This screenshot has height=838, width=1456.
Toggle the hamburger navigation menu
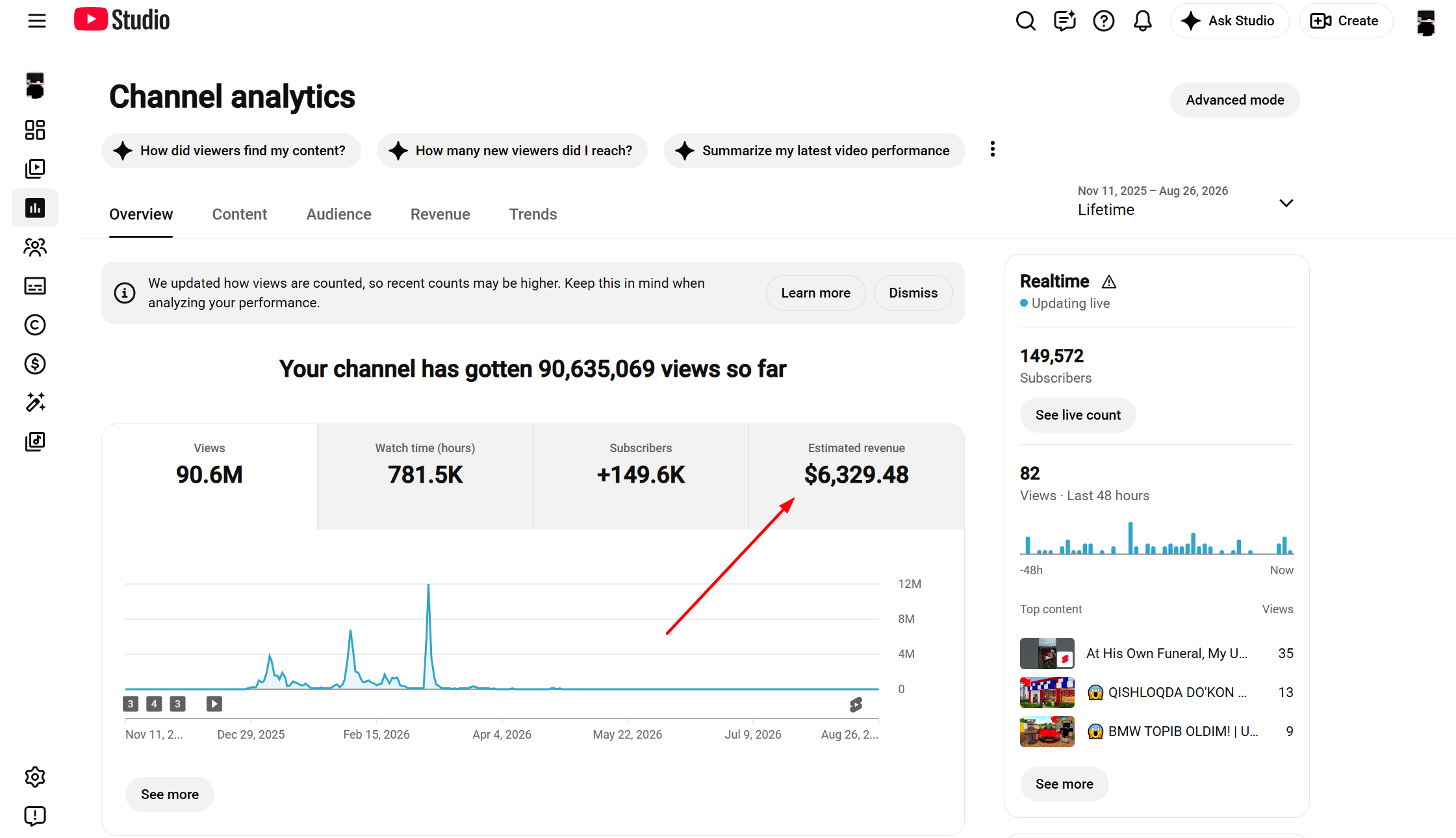point(37,21)
